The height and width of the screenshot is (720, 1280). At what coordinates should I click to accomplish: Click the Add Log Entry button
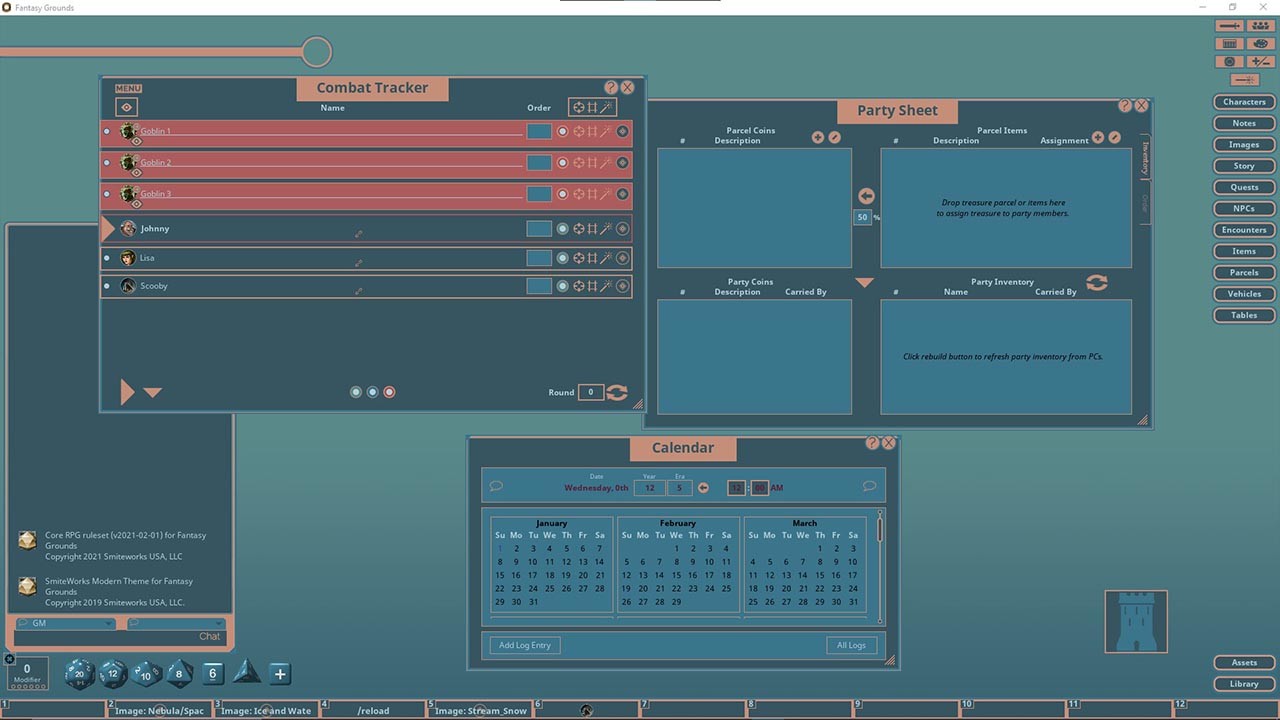525,645
